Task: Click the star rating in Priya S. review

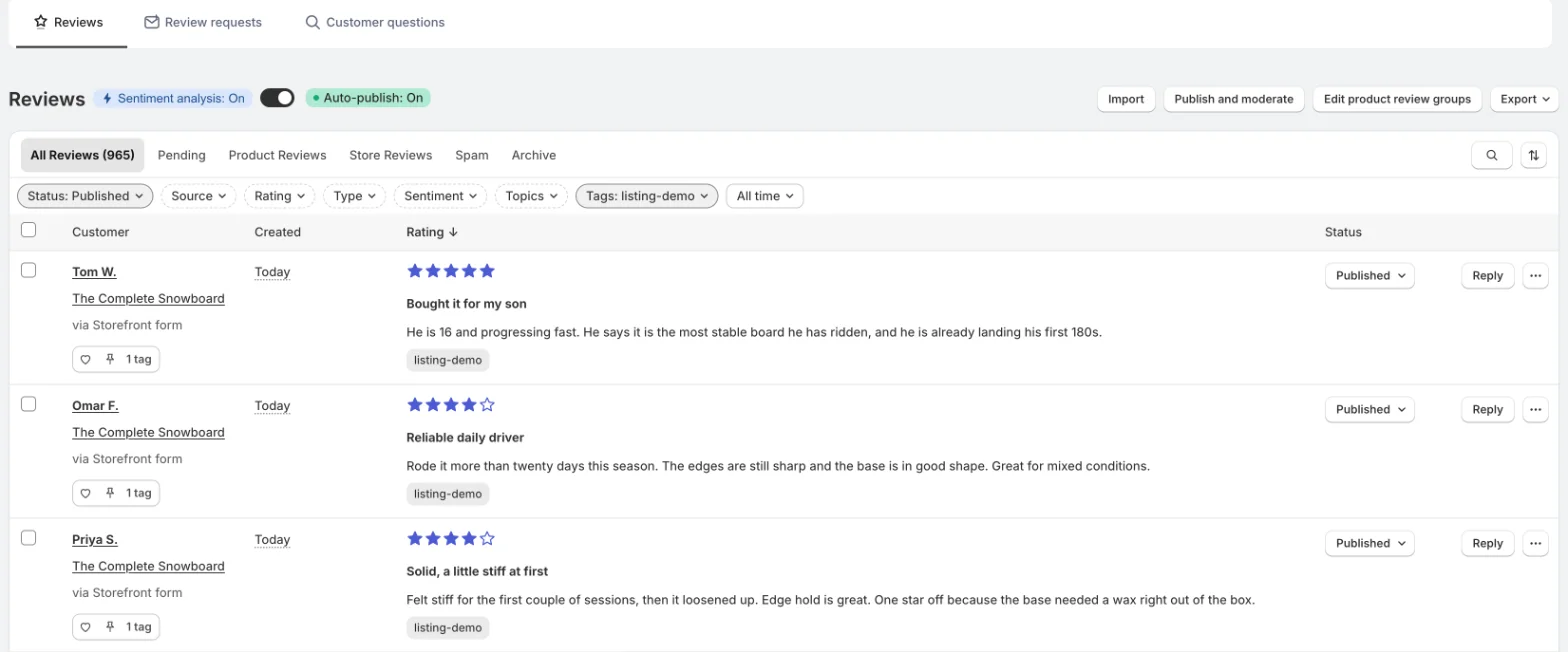Action: (x=451, y=539)
